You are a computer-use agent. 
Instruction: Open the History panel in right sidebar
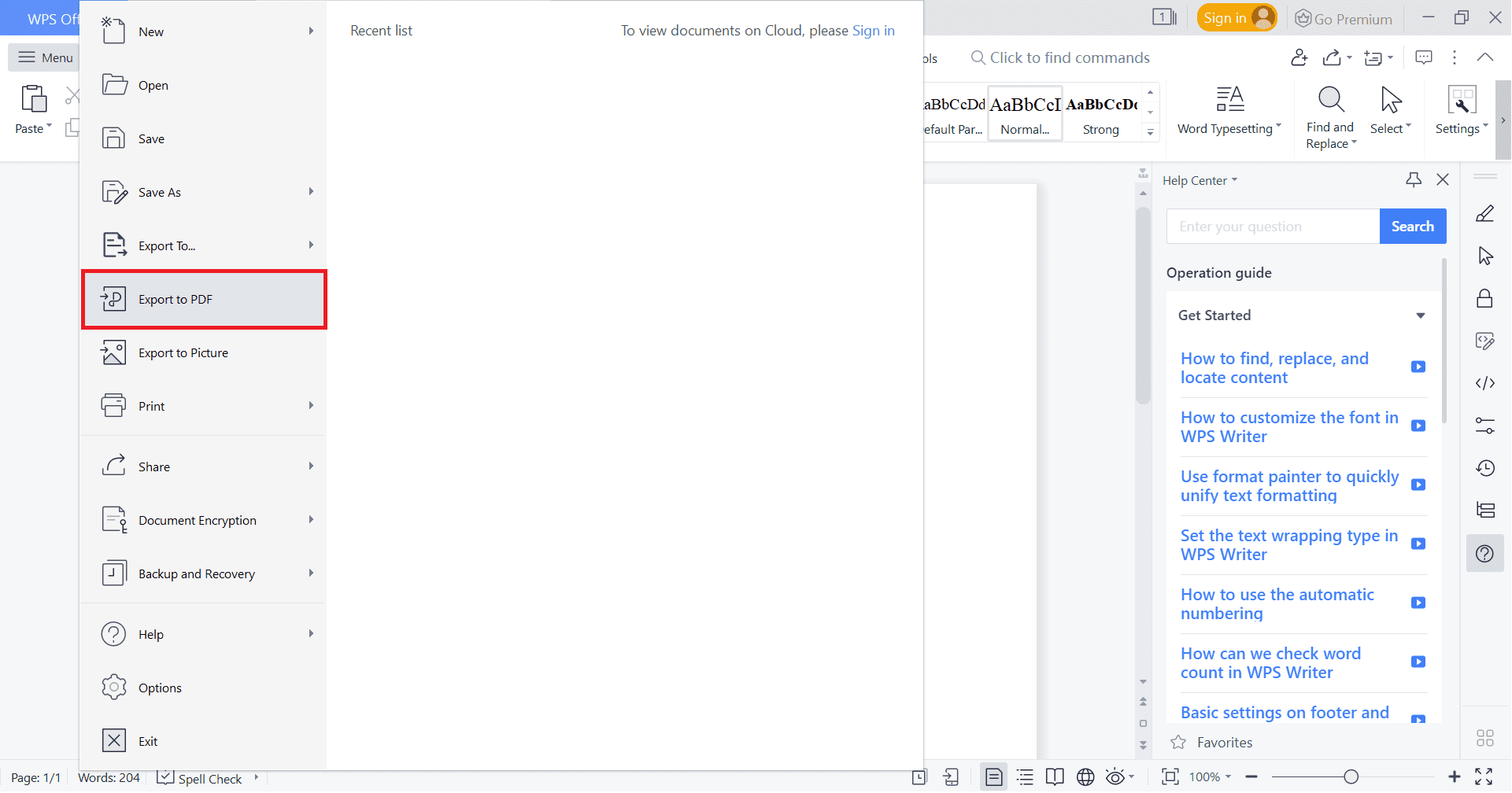tap(1485, 467)
